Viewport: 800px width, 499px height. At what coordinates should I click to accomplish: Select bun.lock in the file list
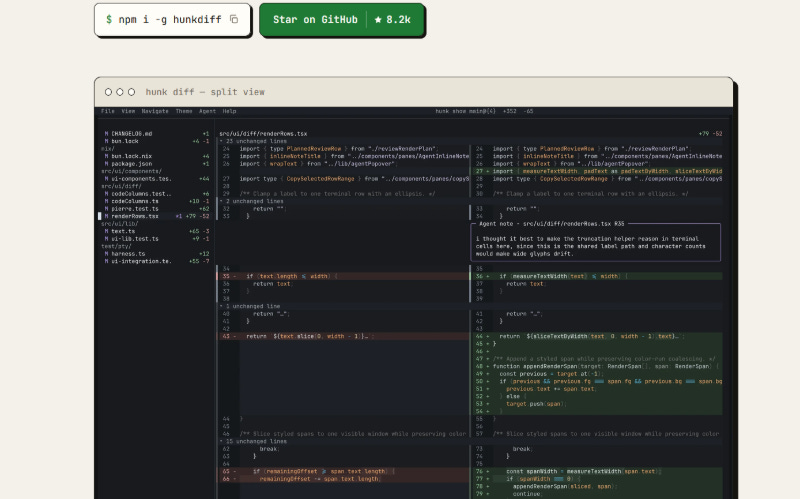[157, 141]
